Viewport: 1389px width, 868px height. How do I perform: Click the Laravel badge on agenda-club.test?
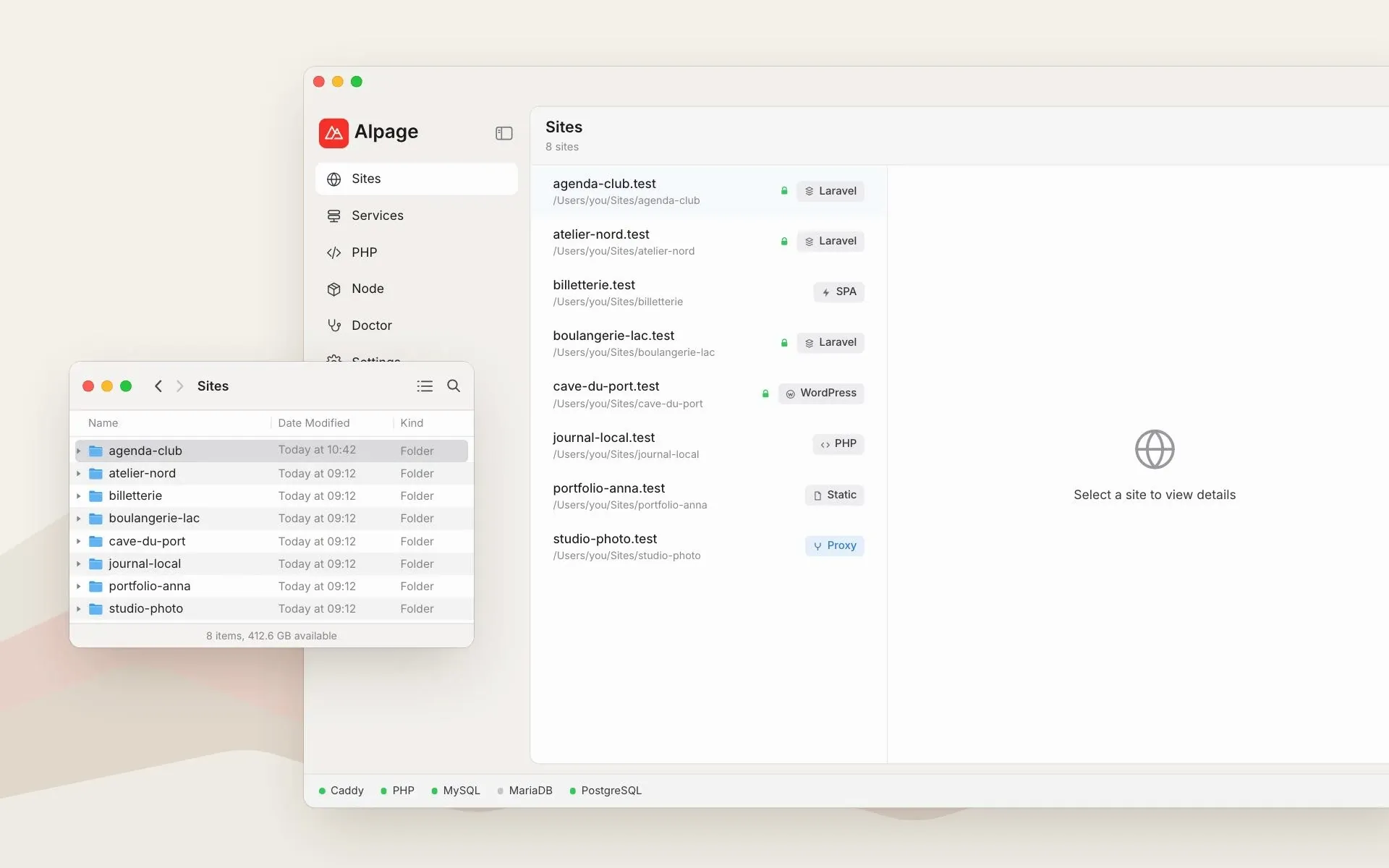point(831,191)
